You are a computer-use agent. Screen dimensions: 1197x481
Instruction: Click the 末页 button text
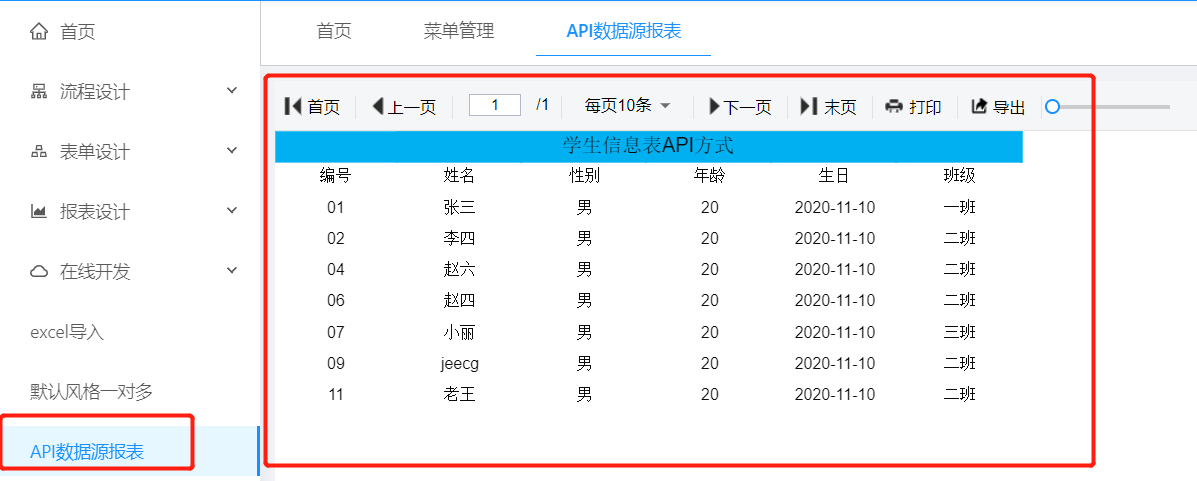click(x=840, y=107)
